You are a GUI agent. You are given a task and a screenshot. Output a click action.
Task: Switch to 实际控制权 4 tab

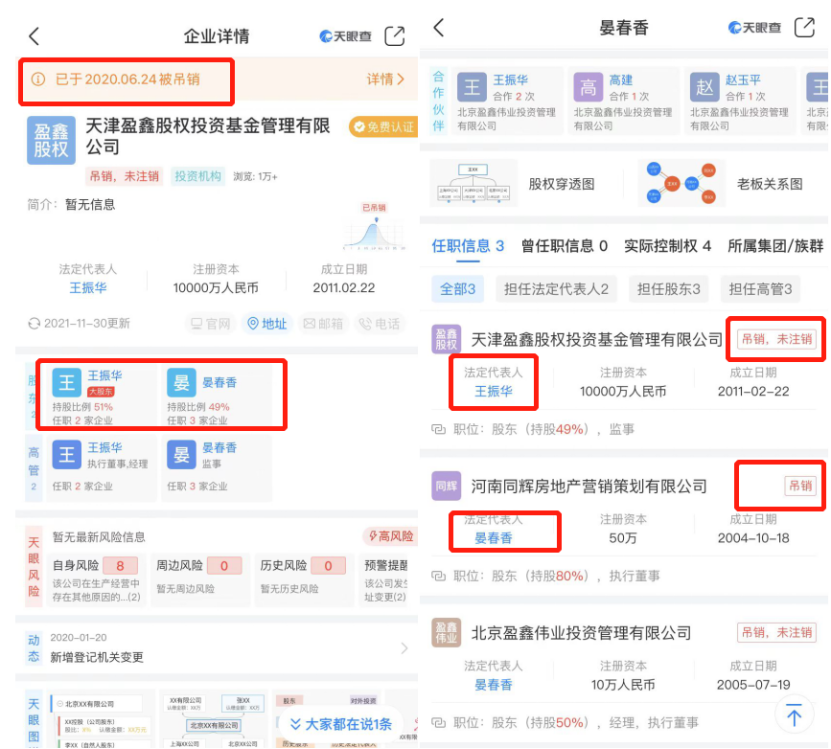click(667, 246)
